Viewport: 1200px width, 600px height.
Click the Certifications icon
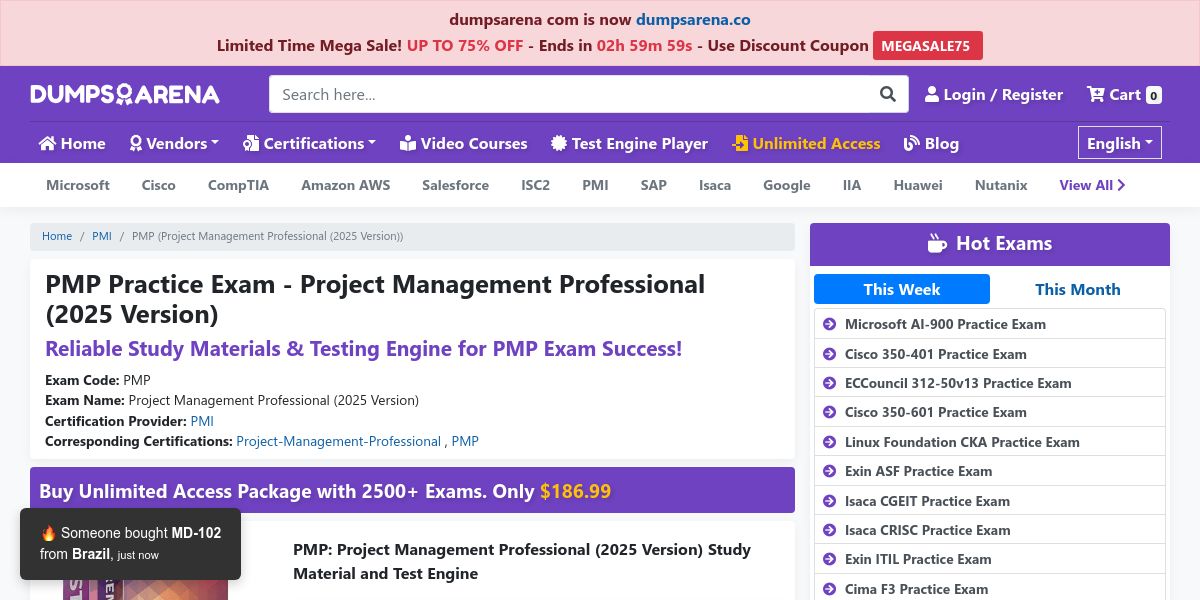point(251,143)
